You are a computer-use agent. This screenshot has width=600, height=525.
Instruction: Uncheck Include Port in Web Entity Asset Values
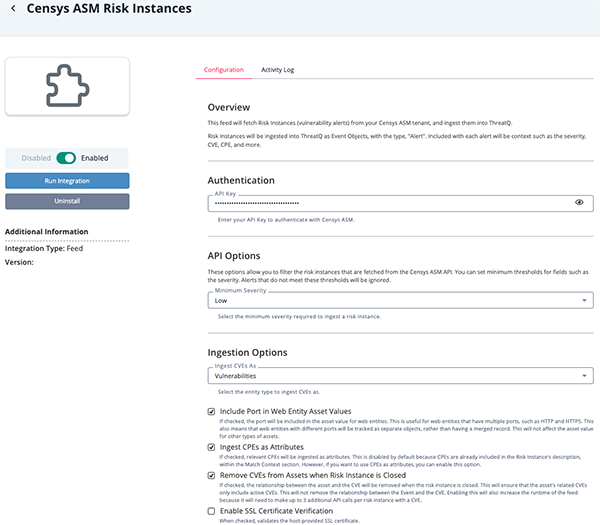pos(211,412)
